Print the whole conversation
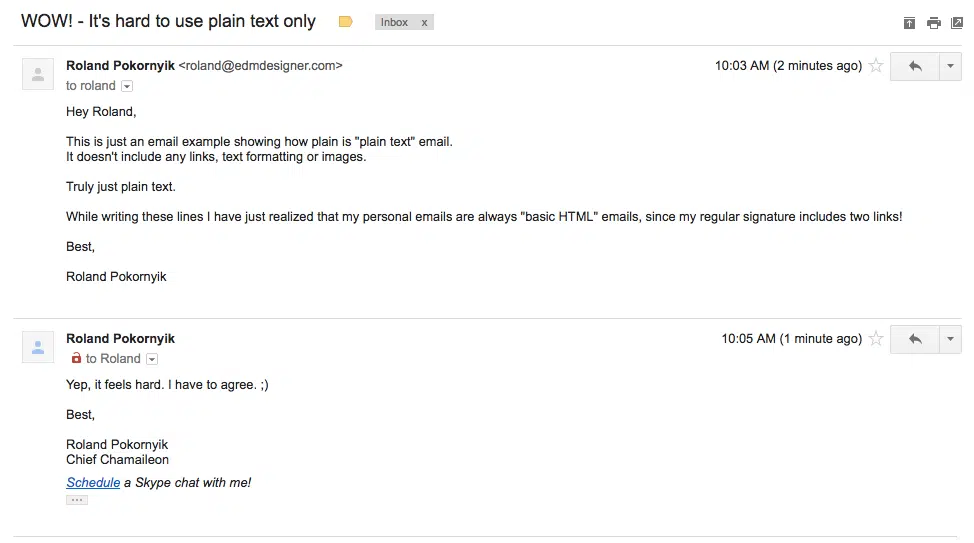Viewport: 974px width, 543px height. (x=933, y=23)
